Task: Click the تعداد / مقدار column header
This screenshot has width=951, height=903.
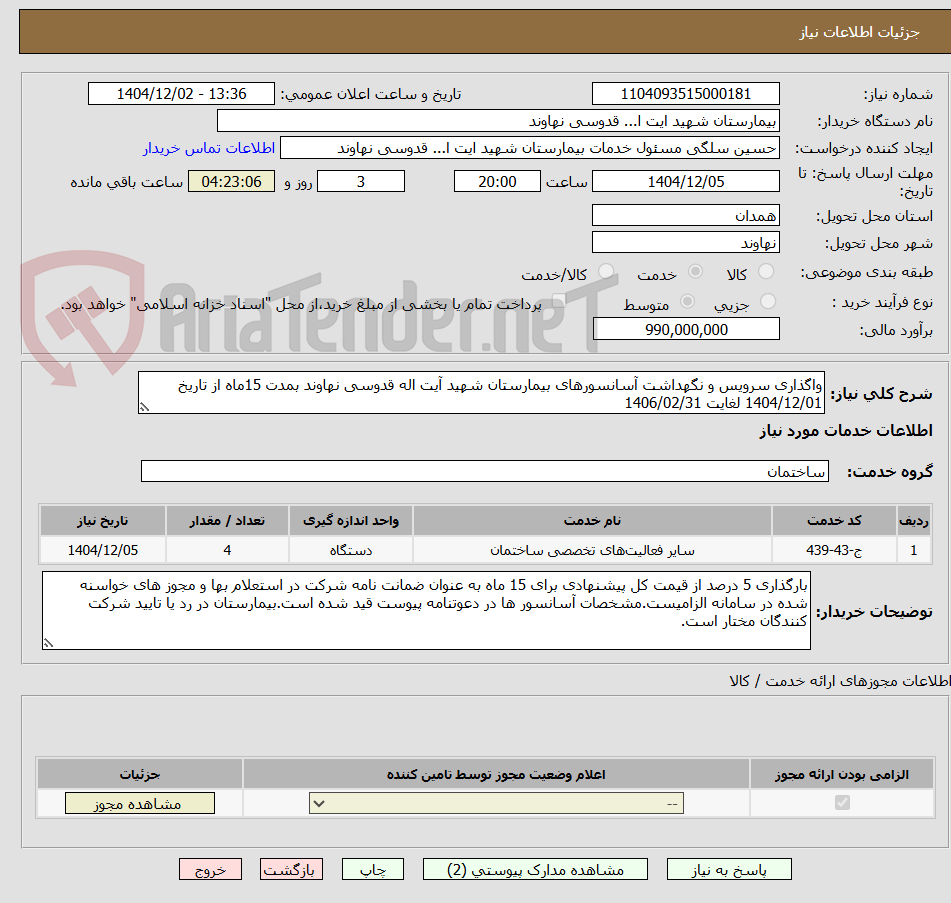Action: click(x=227, y=521)
